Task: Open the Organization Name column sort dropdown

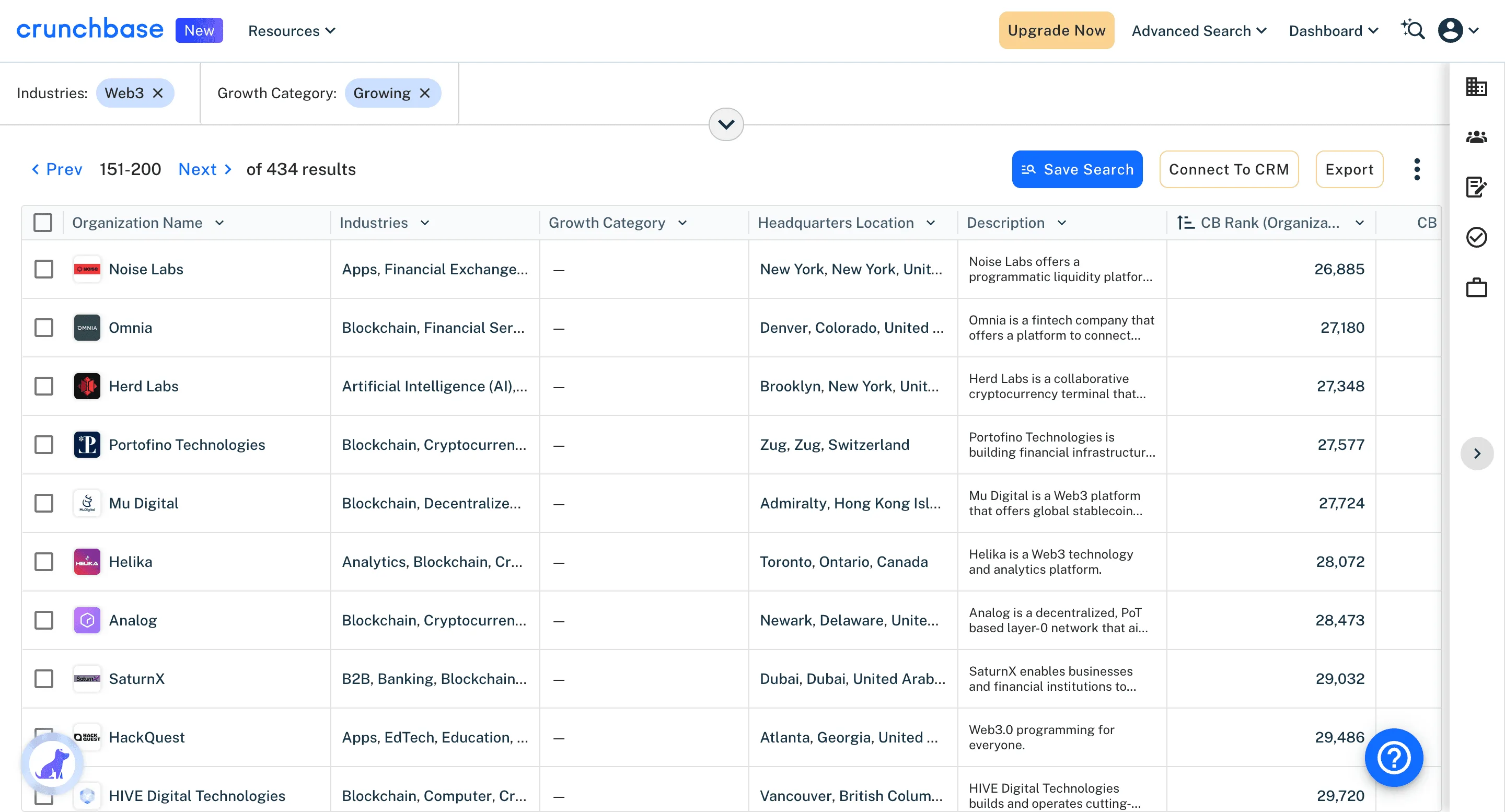Action: pos(220,223)
